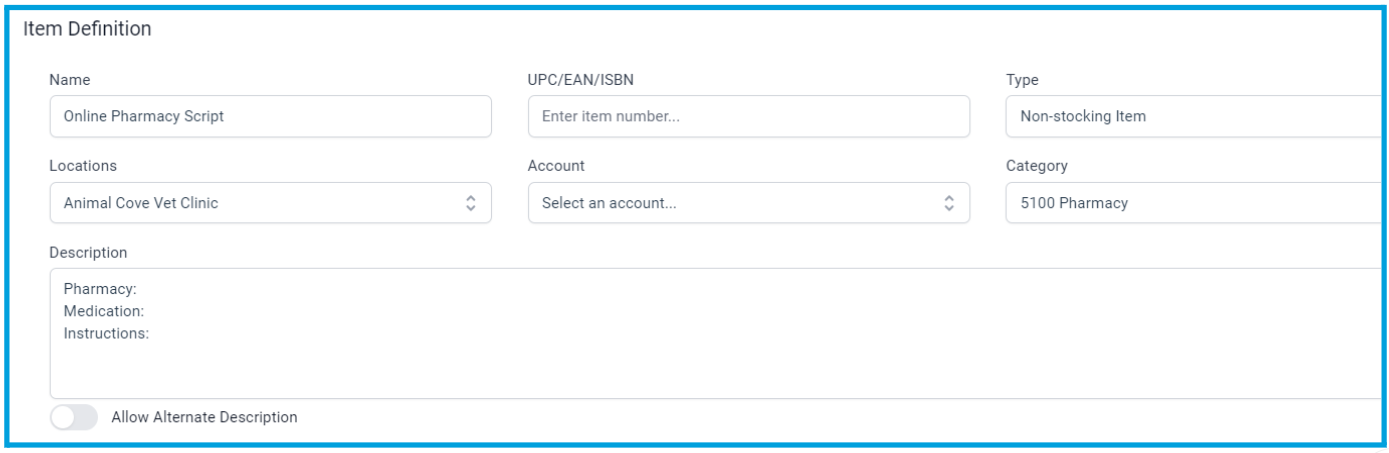Click the Enter item number input field
The image size is (1389, 453).
[748, 116]
